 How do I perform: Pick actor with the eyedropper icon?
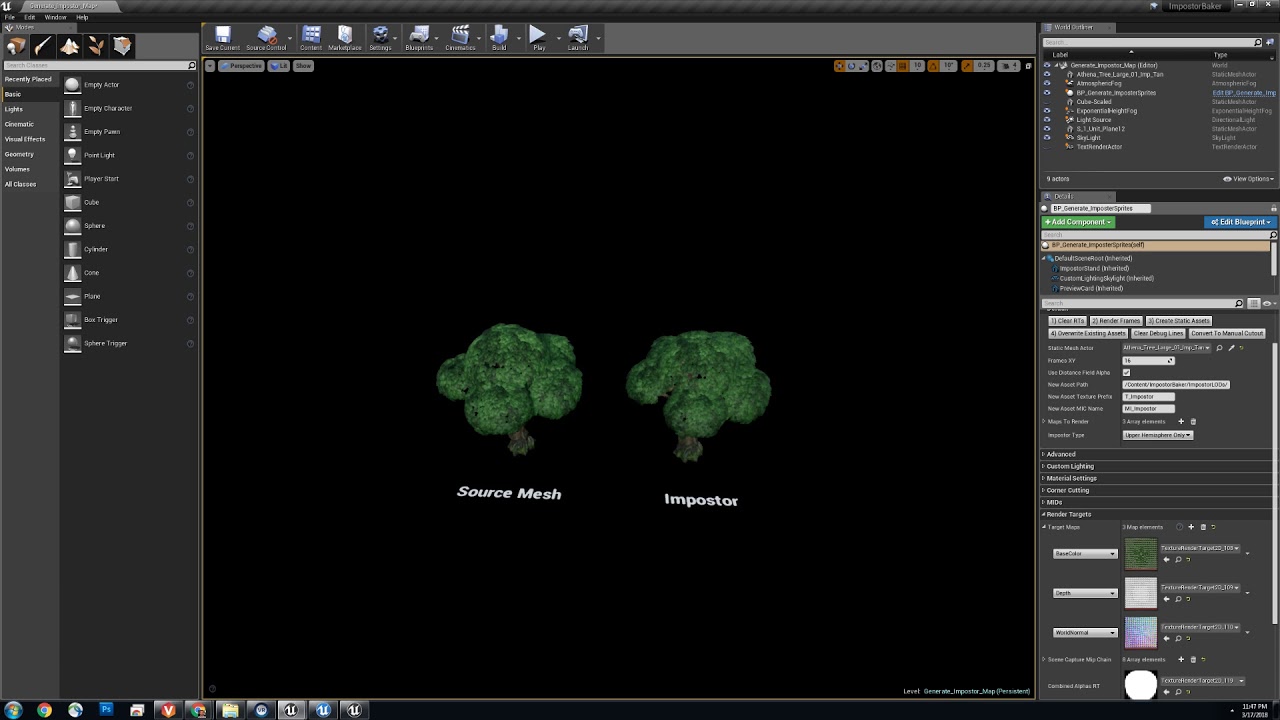click(x=1231, y=348)
